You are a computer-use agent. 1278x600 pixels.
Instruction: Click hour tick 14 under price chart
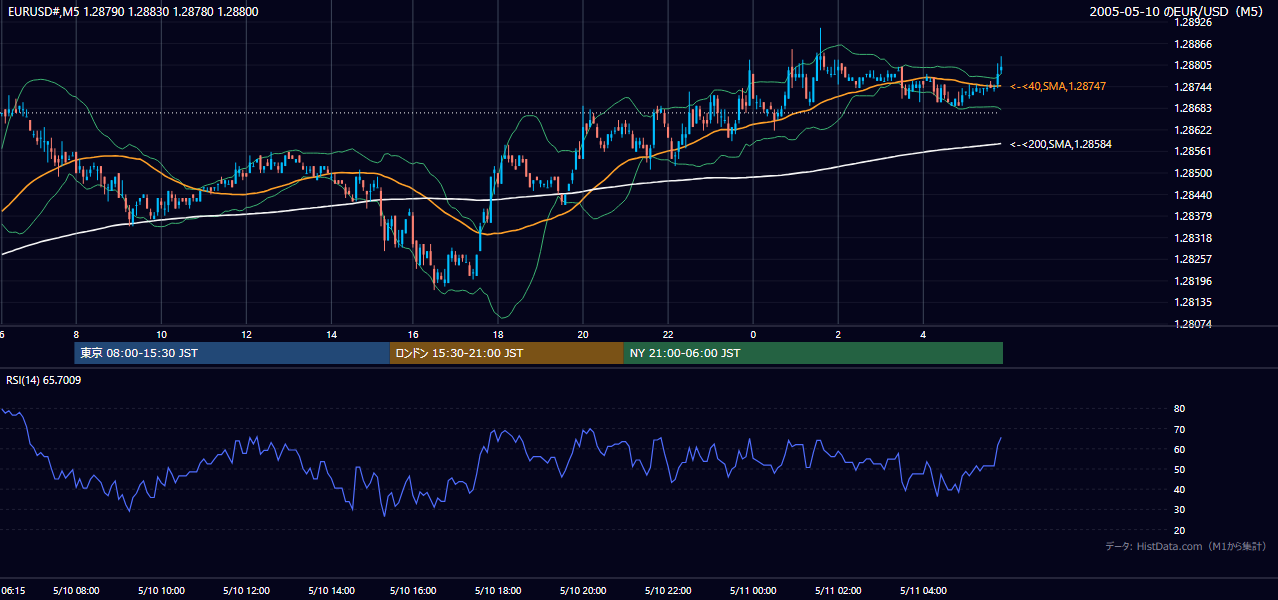(x=331, y=335)
